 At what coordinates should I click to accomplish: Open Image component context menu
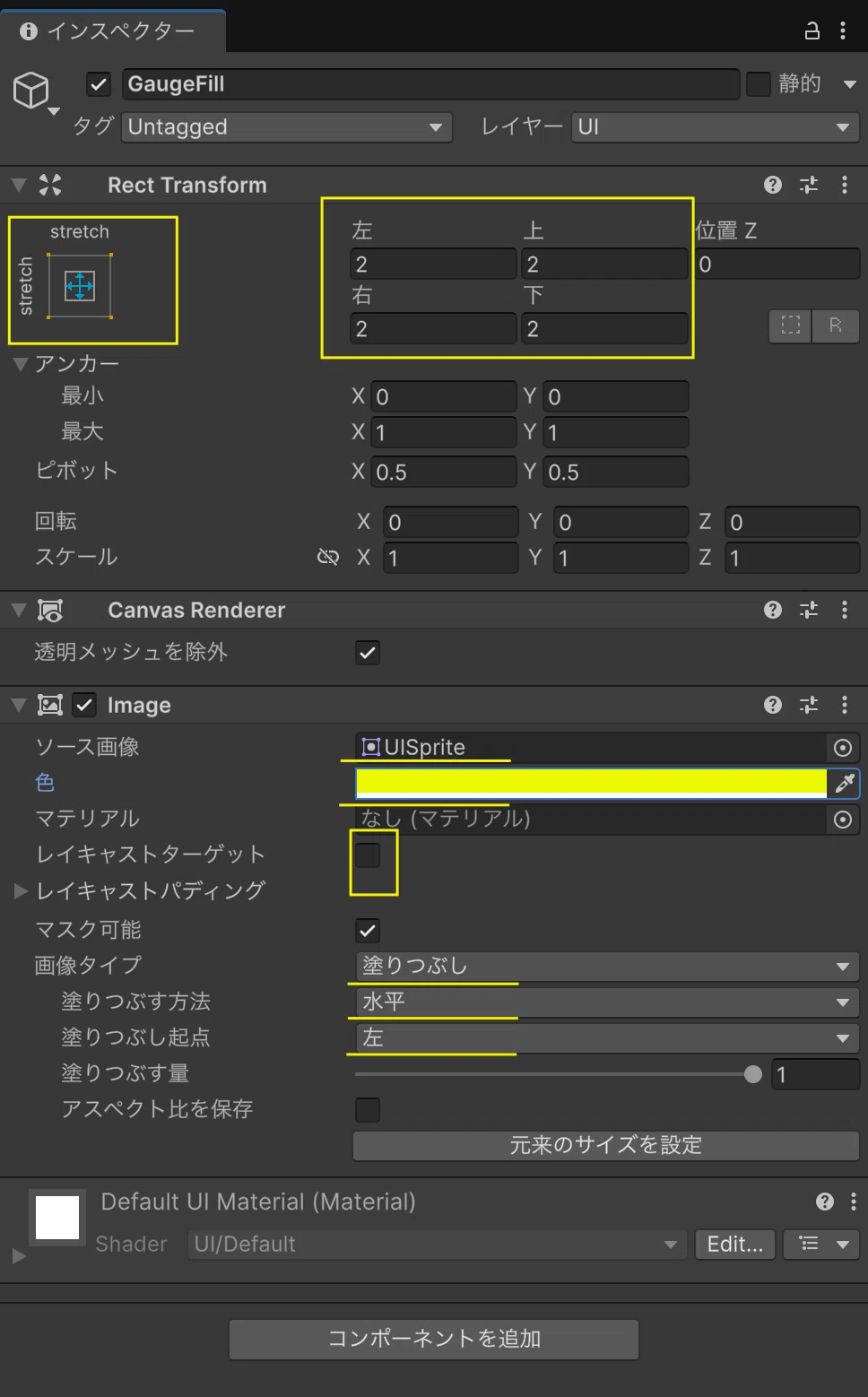pos(845,705)
